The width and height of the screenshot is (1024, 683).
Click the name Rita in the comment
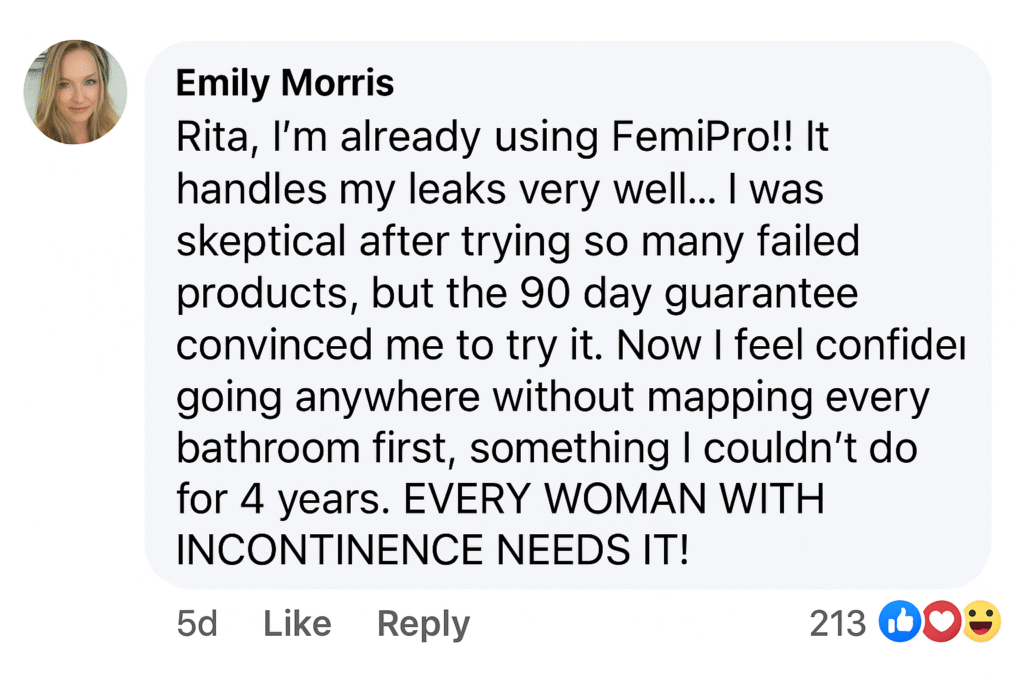[x=212, y=138]
